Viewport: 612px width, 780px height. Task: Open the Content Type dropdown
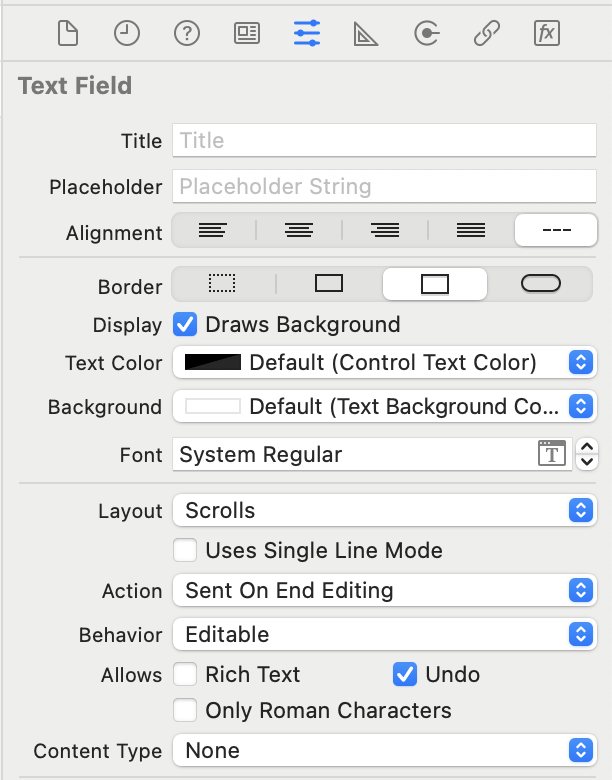click(384, 750)
